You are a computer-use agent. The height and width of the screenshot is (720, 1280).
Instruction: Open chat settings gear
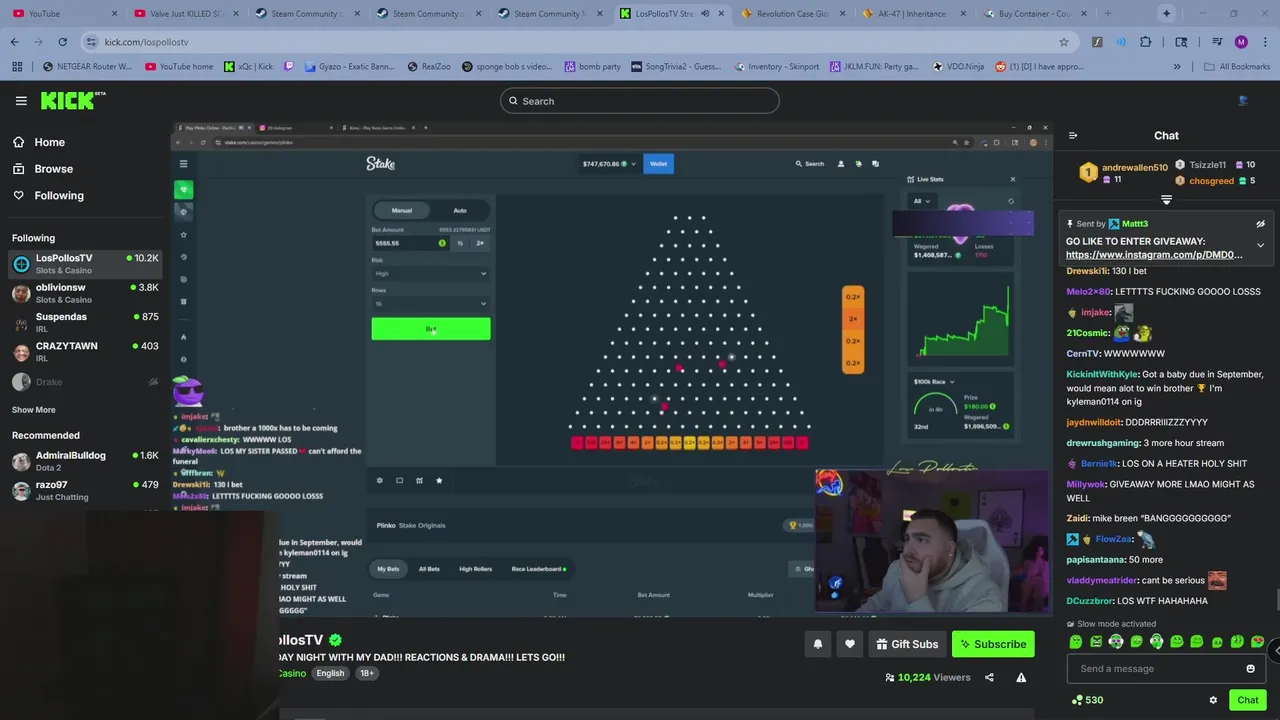tap(1213, 700)
